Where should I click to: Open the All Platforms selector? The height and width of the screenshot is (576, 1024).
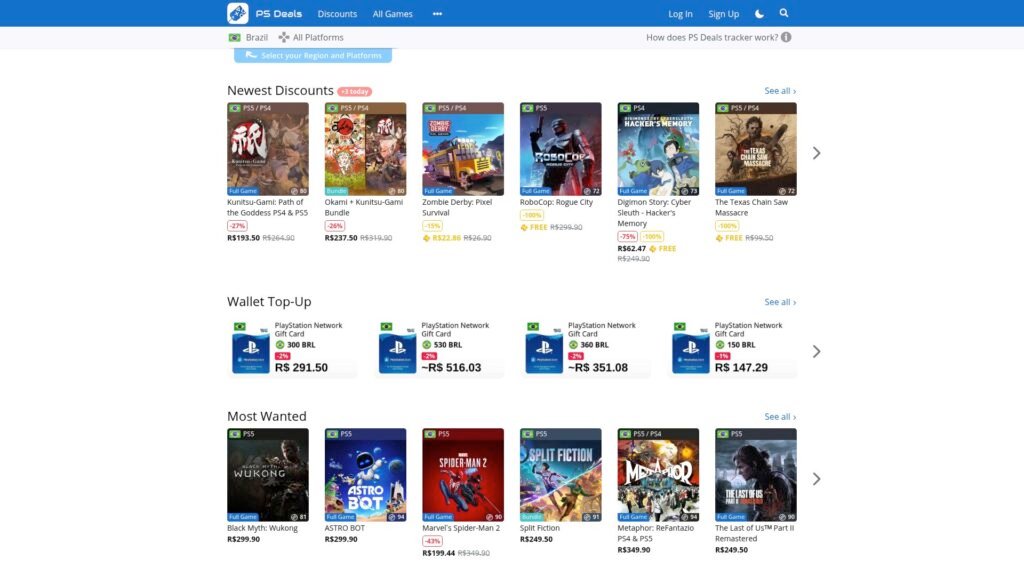coord(311,37)
